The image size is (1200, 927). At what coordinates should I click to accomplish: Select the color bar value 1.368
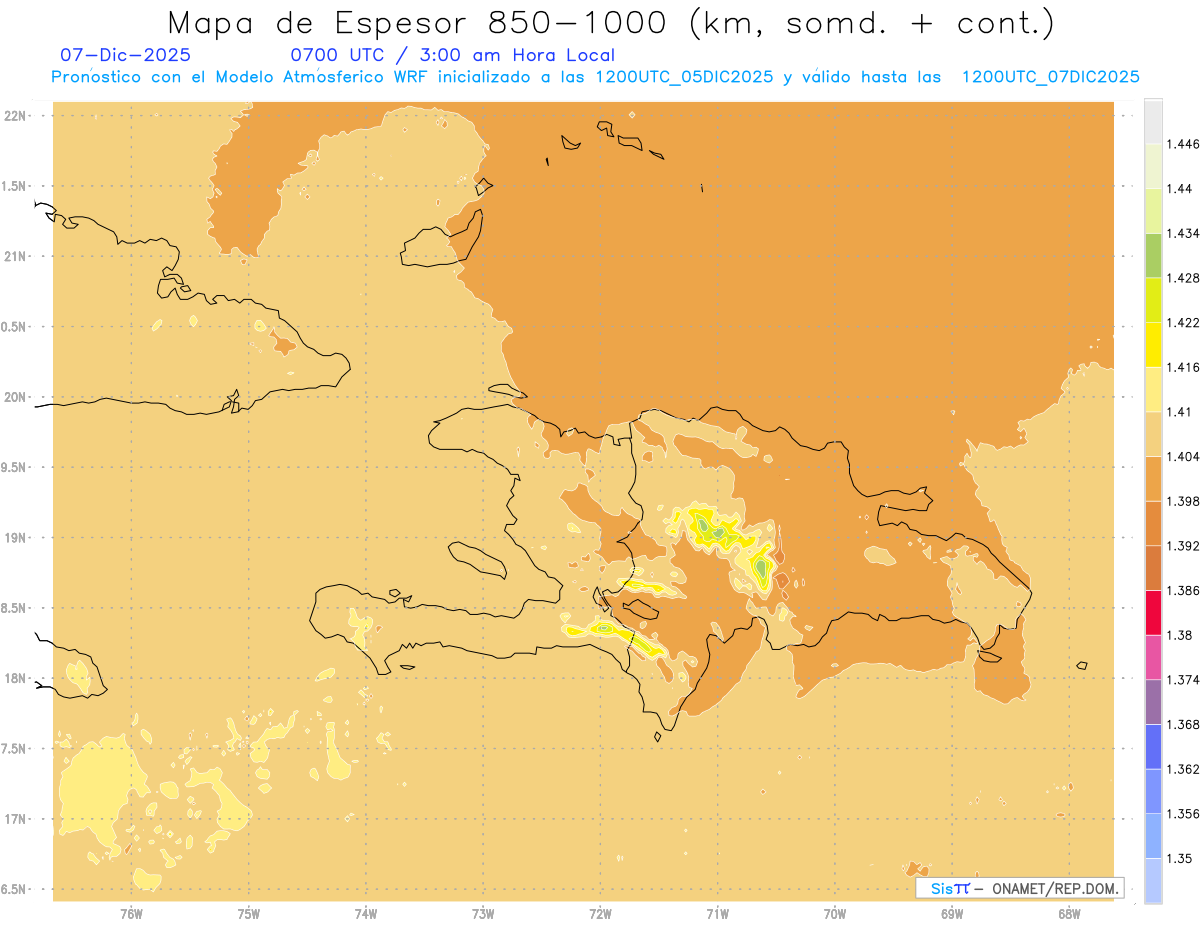(x=1184, y=724)
